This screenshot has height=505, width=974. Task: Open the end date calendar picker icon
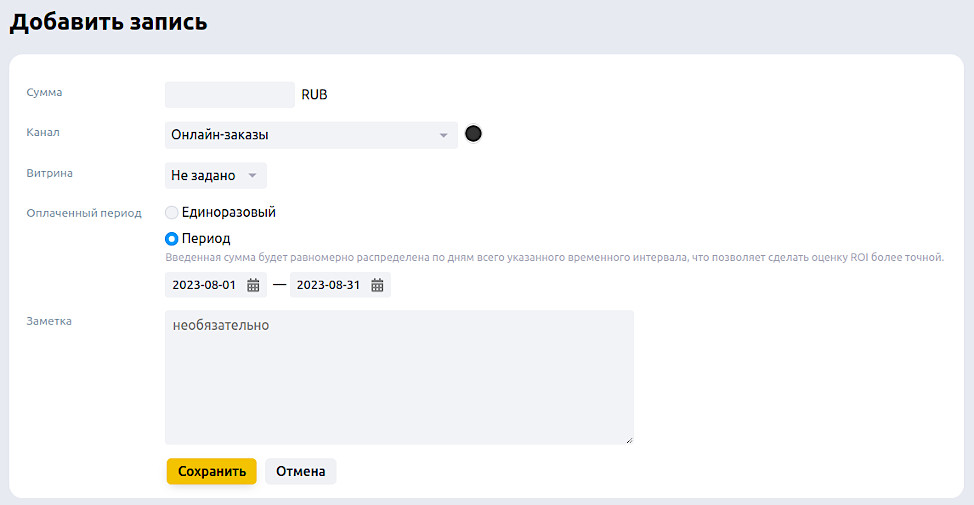tap(378, 285)
